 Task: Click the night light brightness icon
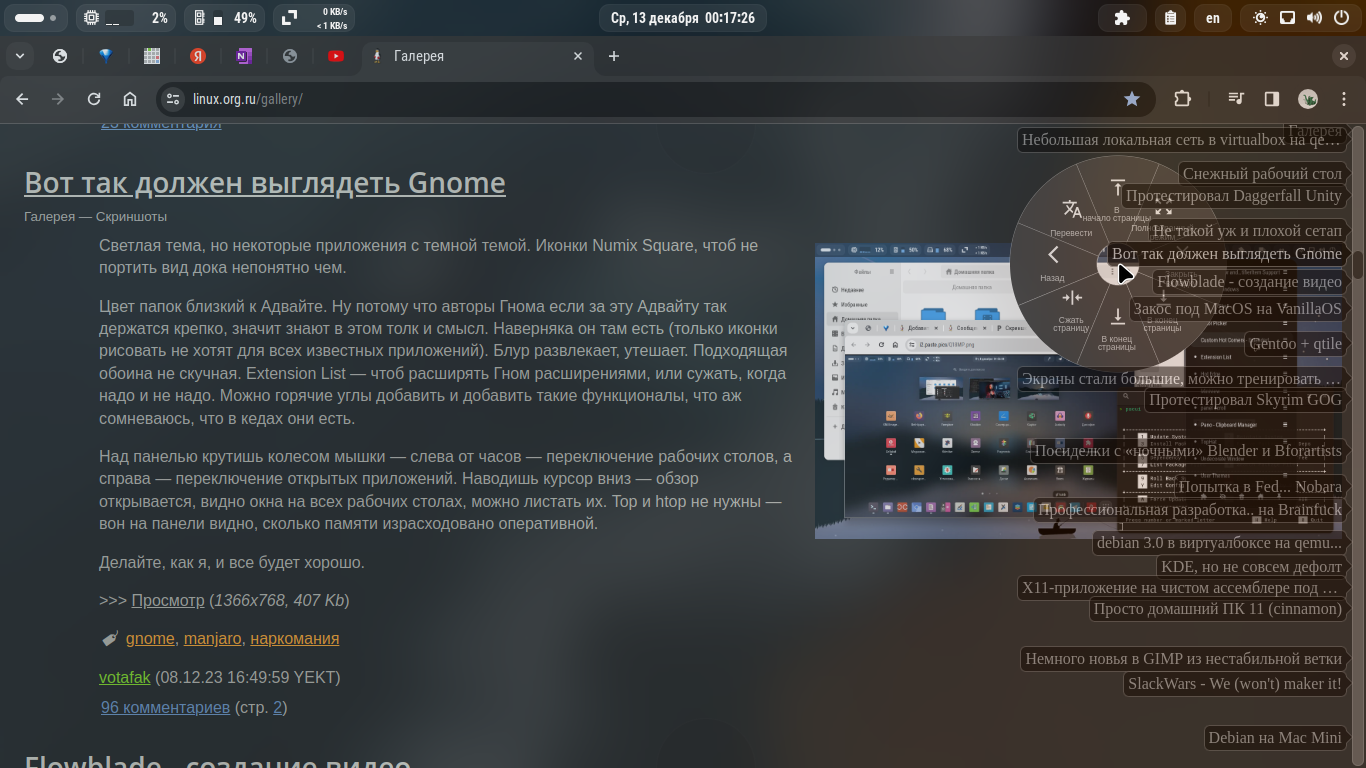(1261, 18)
